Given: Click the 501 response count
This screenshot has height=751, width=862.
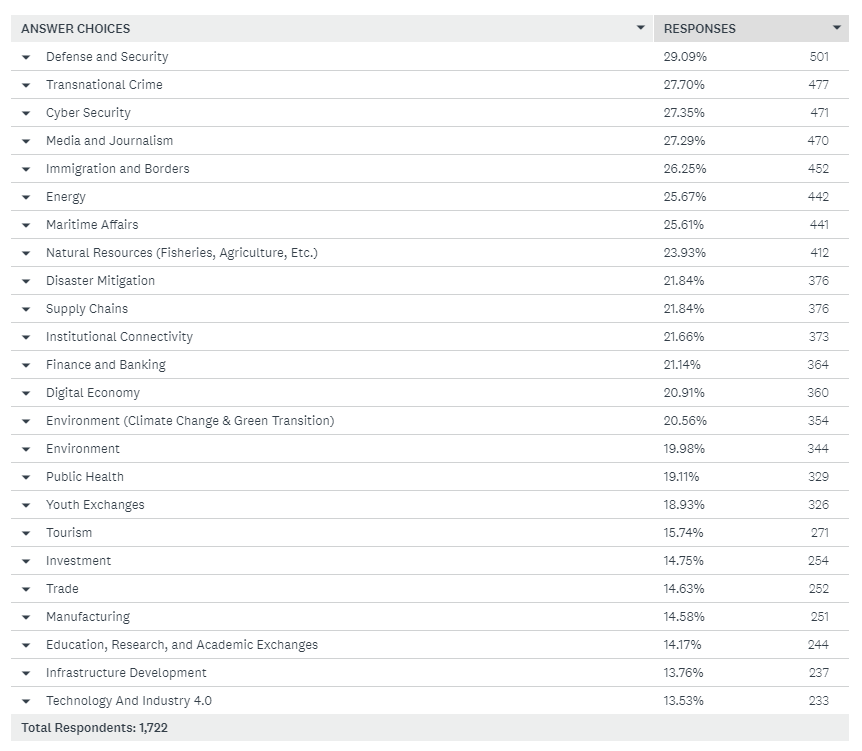Looking at the screenshot, I should [x=819, y=57].
